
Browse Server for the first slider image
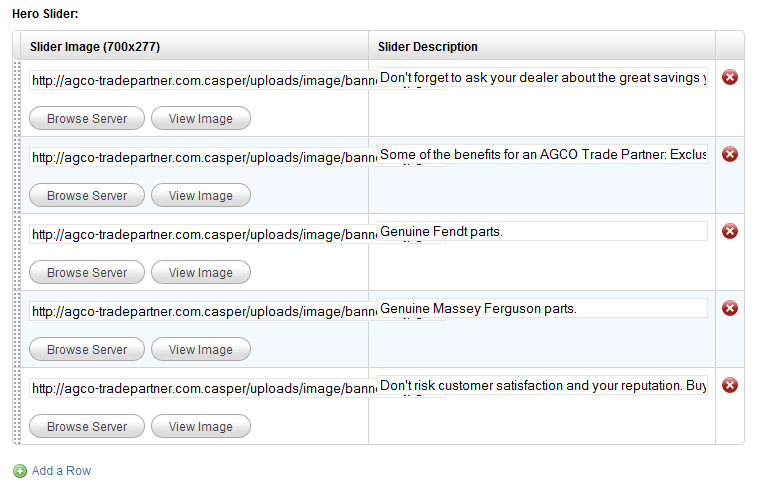(87, 118)
